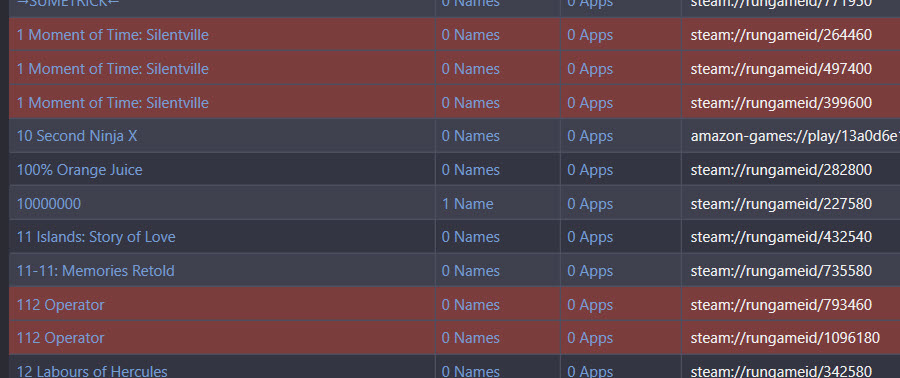Click '0 Apps' in 11 Islands row
900x378 pixels.
pos(590,237)
